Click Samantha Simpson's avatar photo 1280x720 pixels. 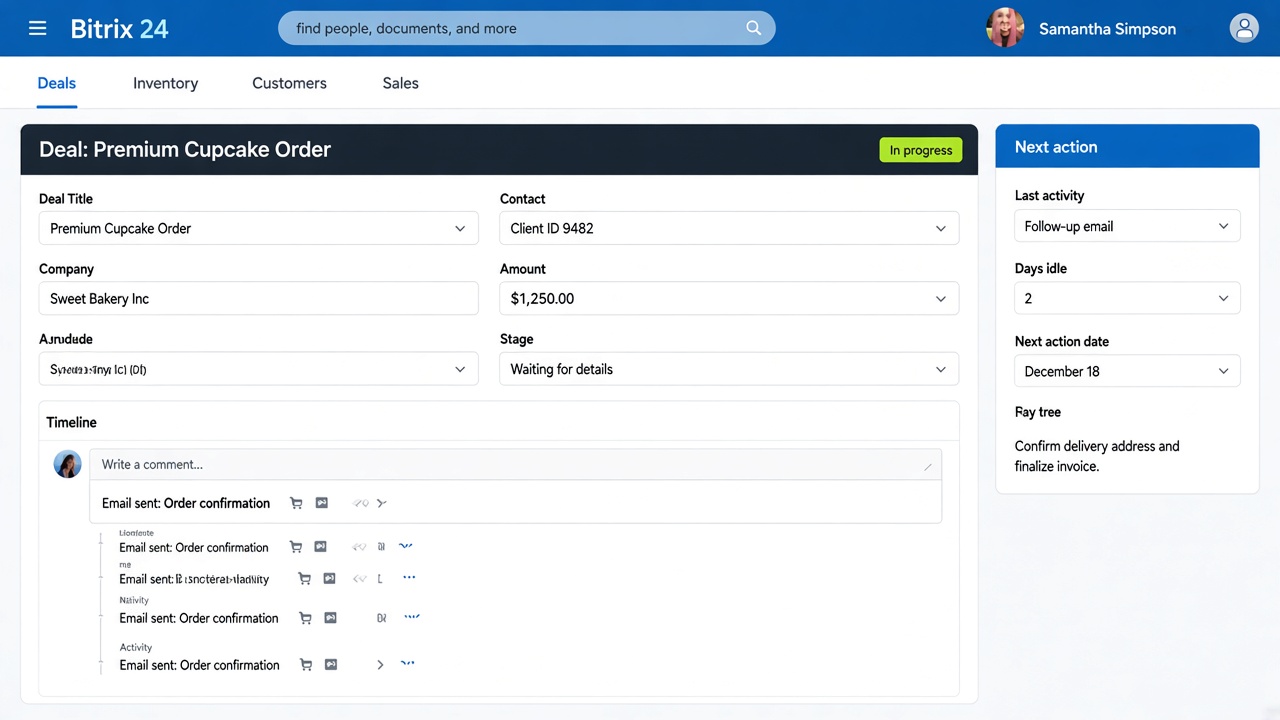coord(1005,28)
